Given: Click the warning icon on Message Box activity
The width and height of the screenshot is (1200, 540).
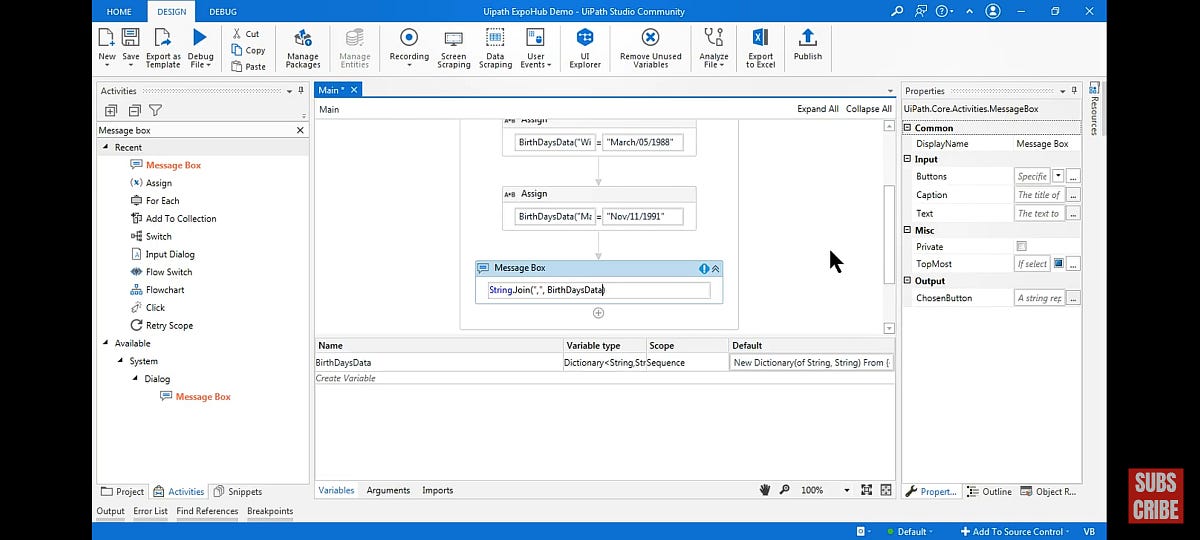Looking at the screenshot, I should point(703,268).
